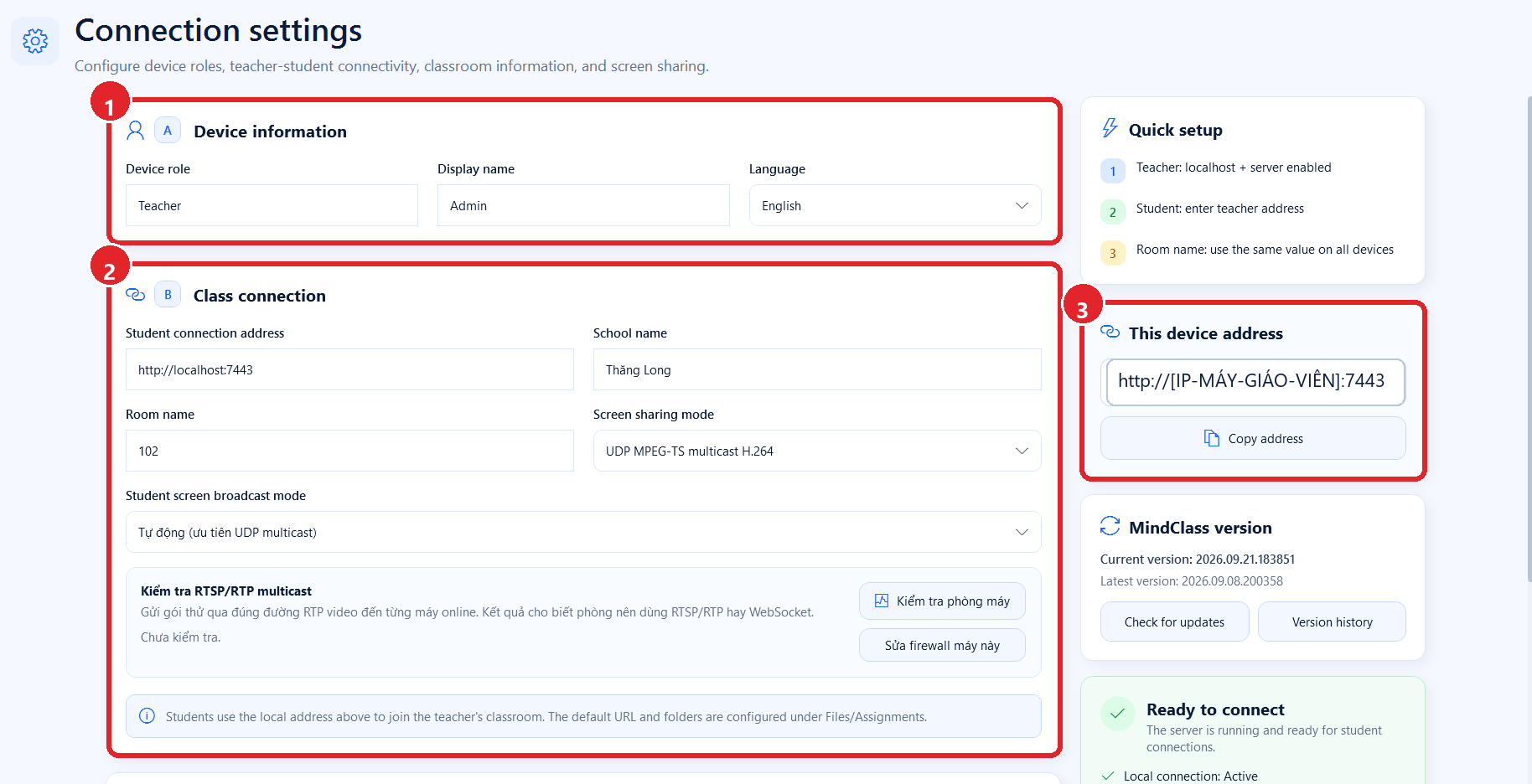This screenshot has height=784, width=1532.
Task: Click the link icon beside Class connection
Action: [x=135, y=295]
